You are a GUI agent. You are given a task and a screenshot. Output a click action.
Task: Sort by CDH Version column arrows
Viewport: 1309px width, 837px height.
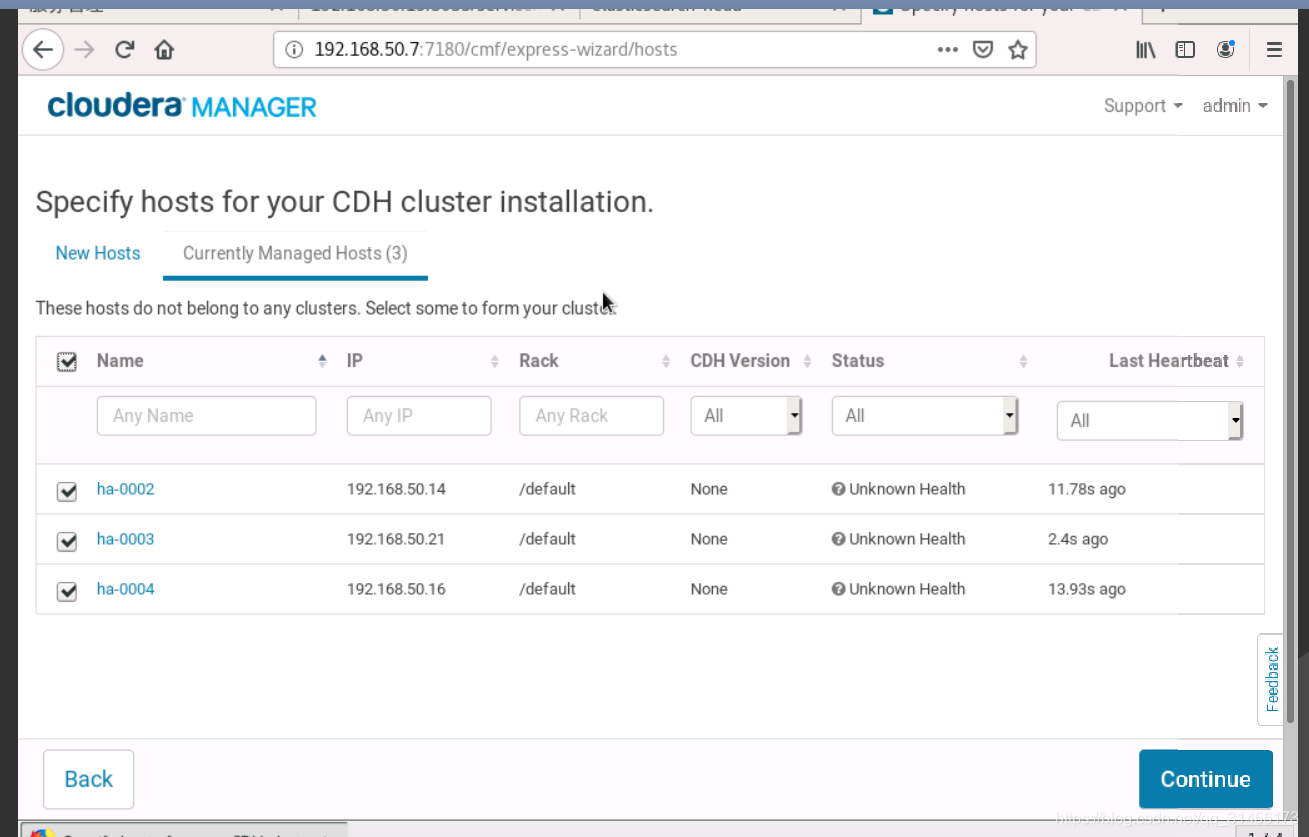pyautogui.click(x=807, y=361)
